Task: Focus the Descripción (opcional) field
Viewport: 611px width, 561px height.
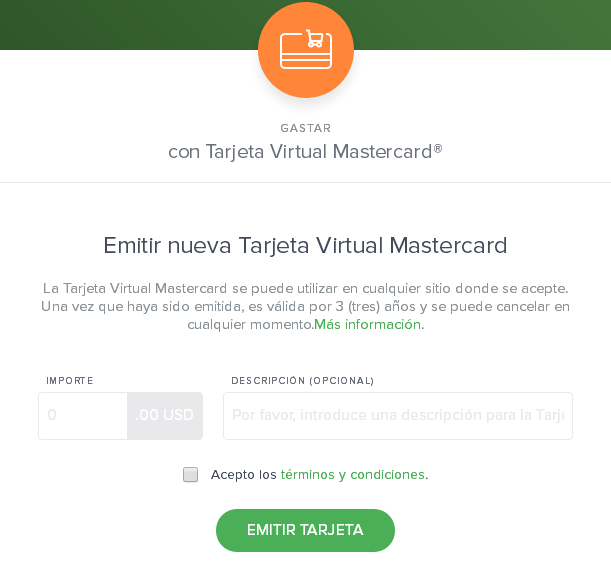Action: (398, 416)
